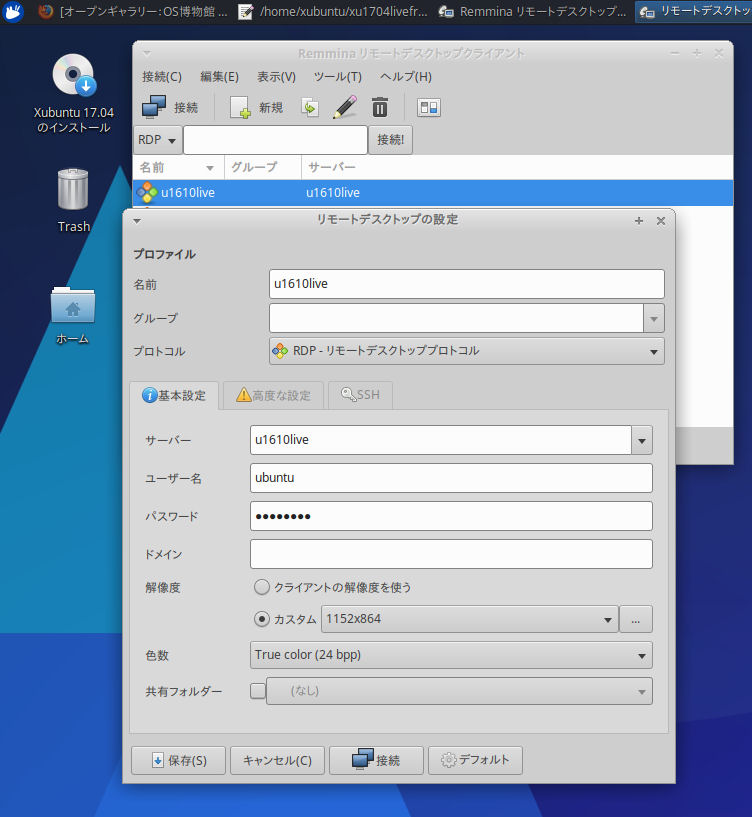Click the キャンセル(C) cancel button
This screenshot has height=817, width=752.
(x=277, y=761)
